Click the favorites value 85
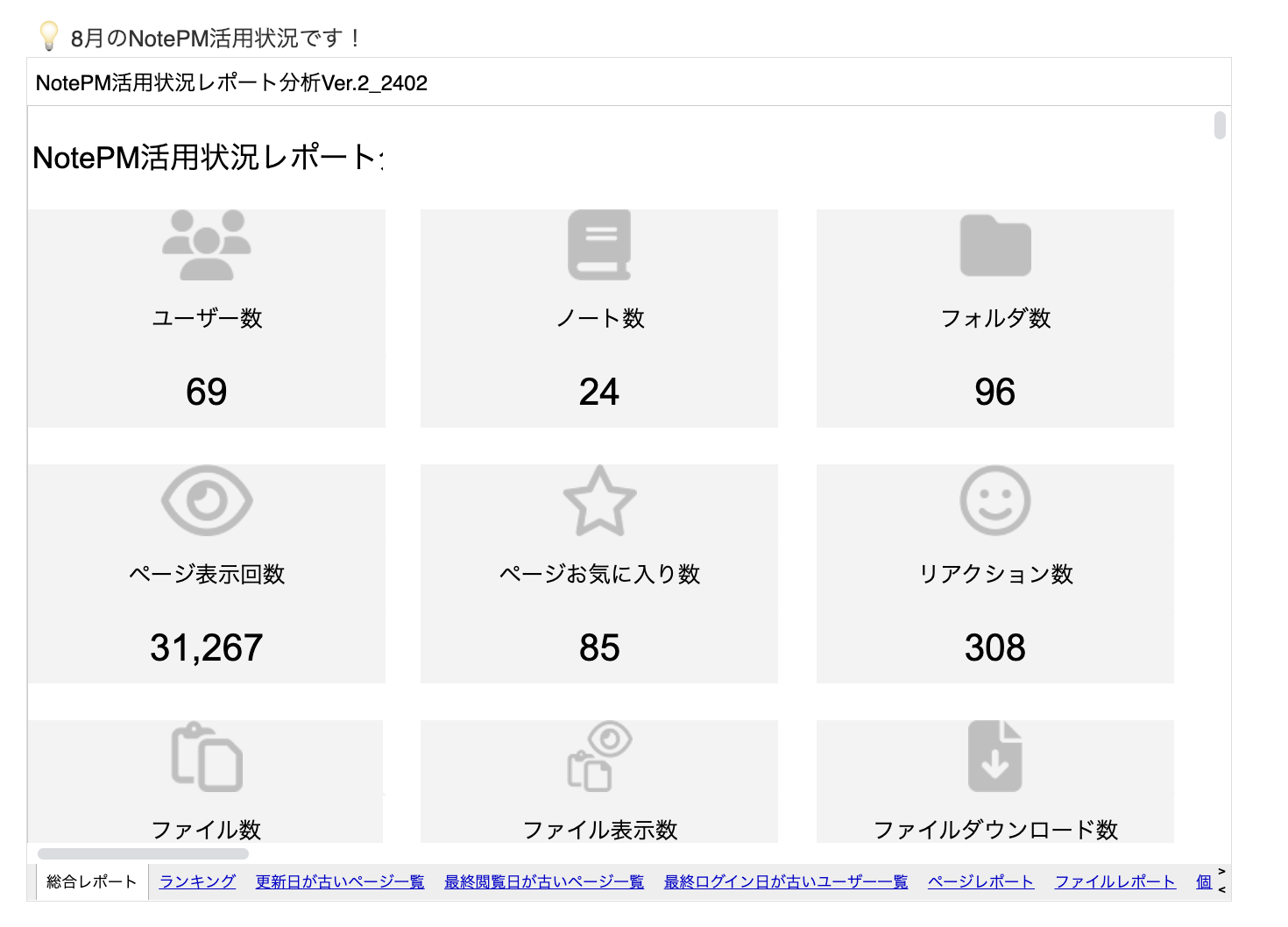Screen dimensions: 1288x927 point(599,647)
